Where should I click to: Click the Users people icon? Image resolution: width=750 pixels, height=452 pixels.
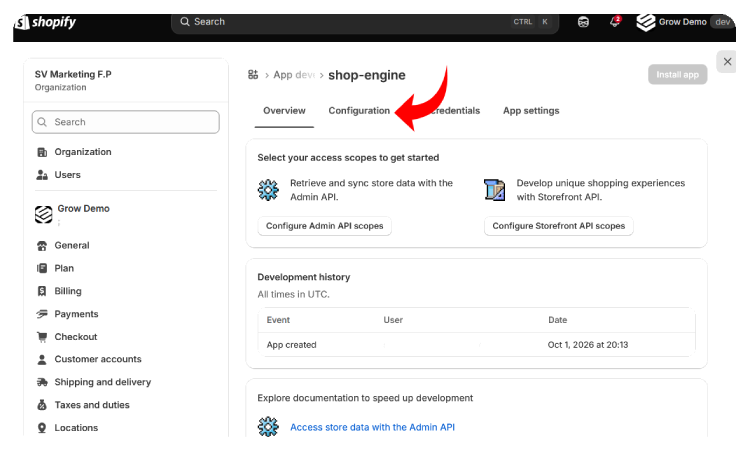tap(42, 175)
